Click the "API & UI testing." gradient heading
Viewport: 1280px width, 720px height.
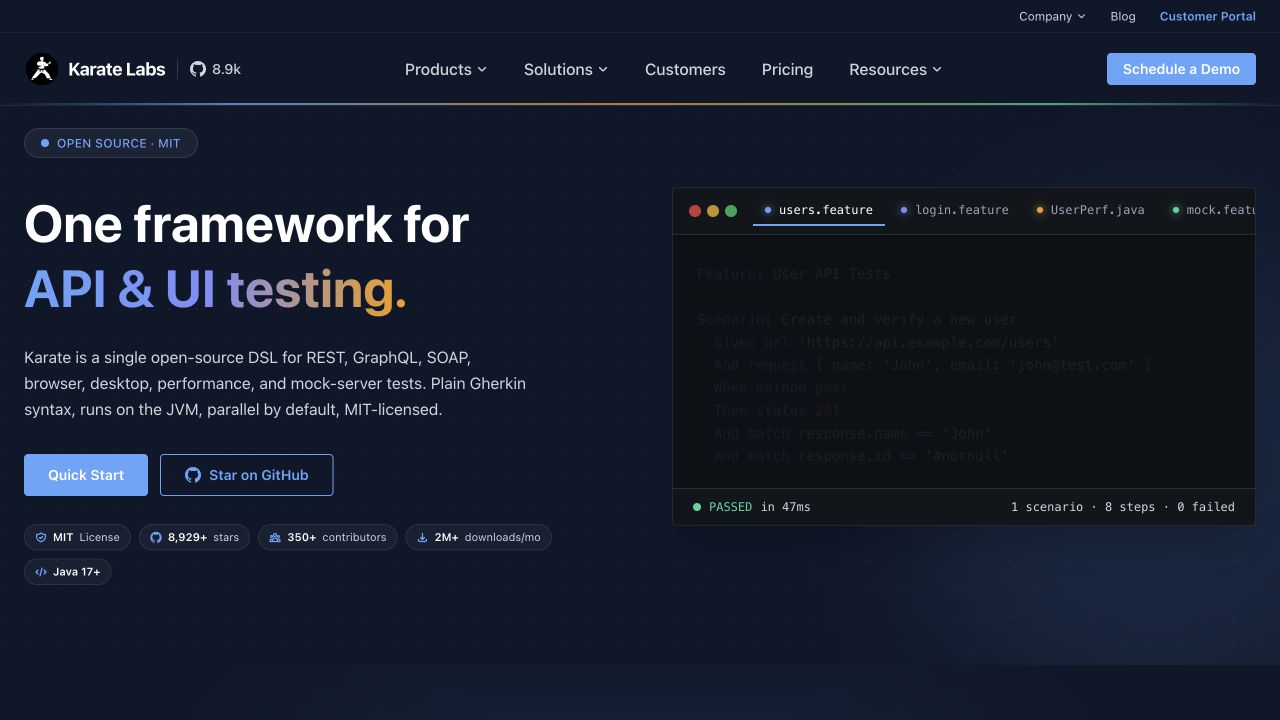[216, 289]
